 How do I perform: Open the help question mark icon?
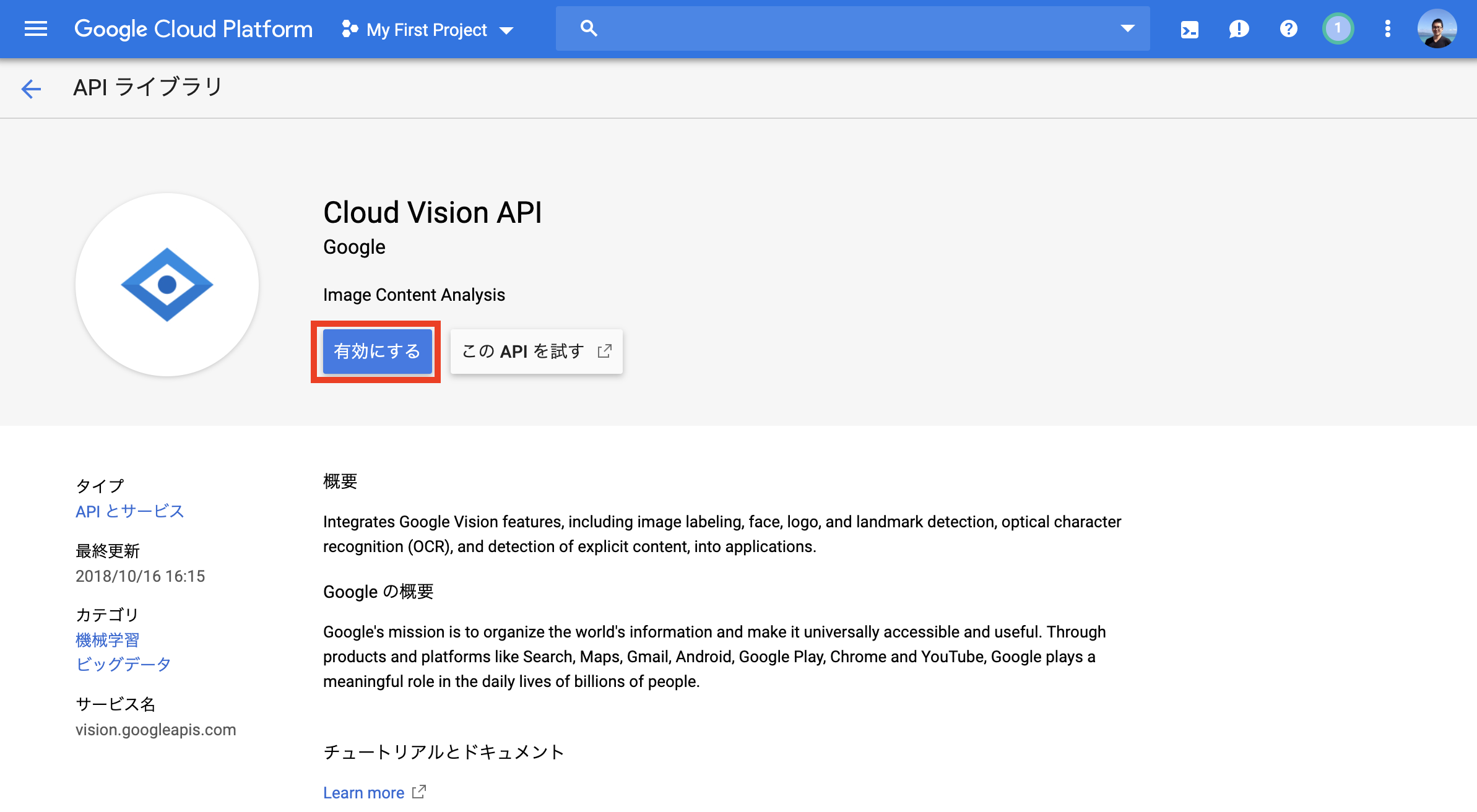[1288, 29]
